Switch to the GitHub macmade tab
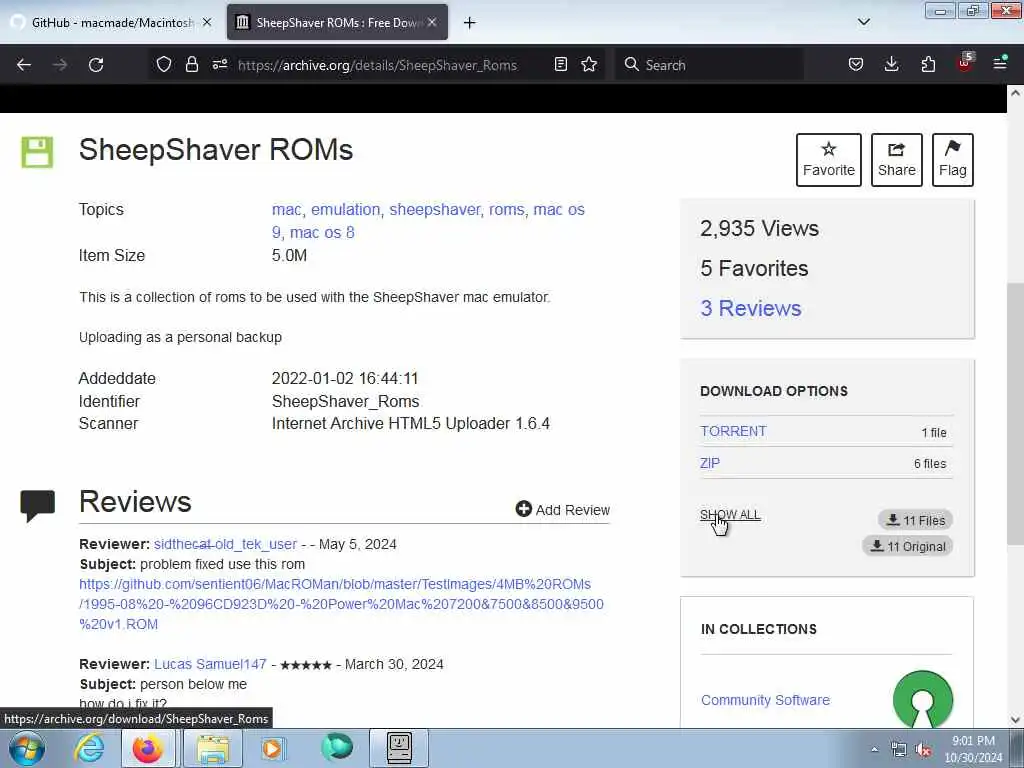This screenshot has width=1024, height=768. [x=112, y=23]
